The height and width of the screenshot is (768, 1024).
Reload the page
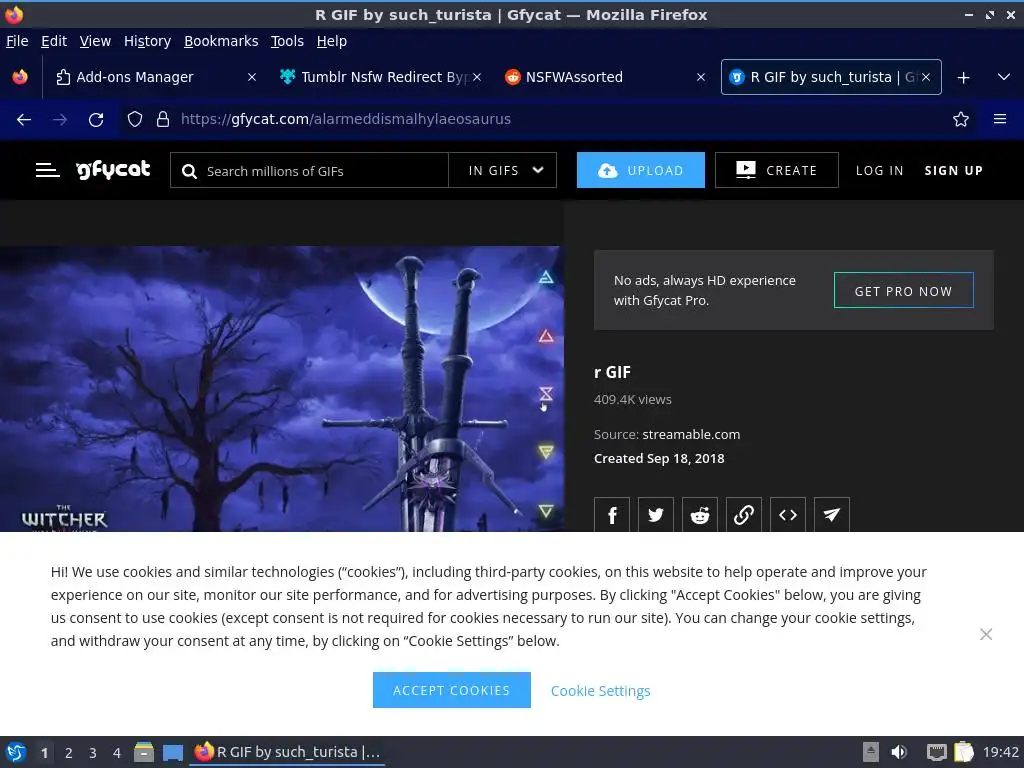click(x=96, y=119)
